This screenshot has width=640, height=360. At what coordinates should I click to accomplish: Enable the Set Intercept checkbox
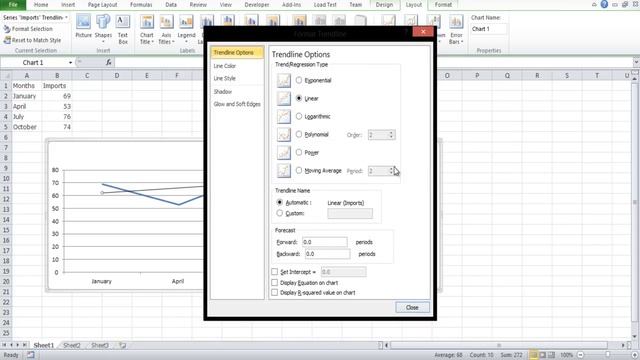click(x=275, y=272)
